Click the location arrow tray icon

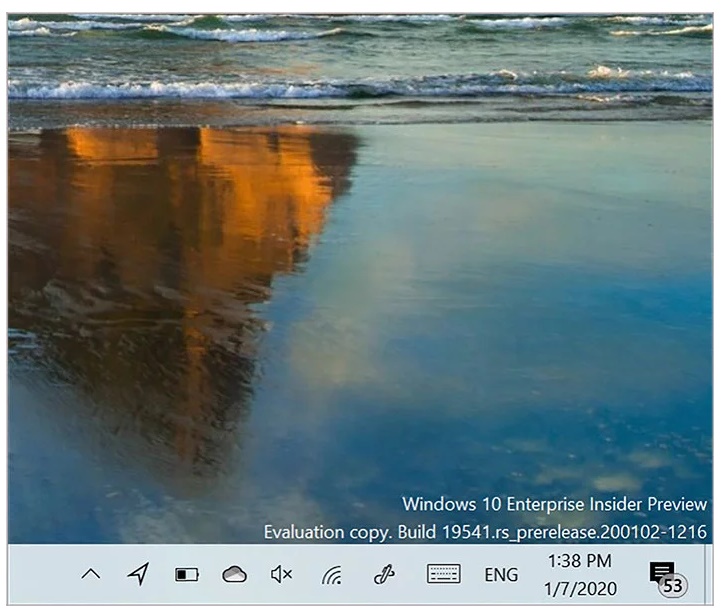click(139, 574)
